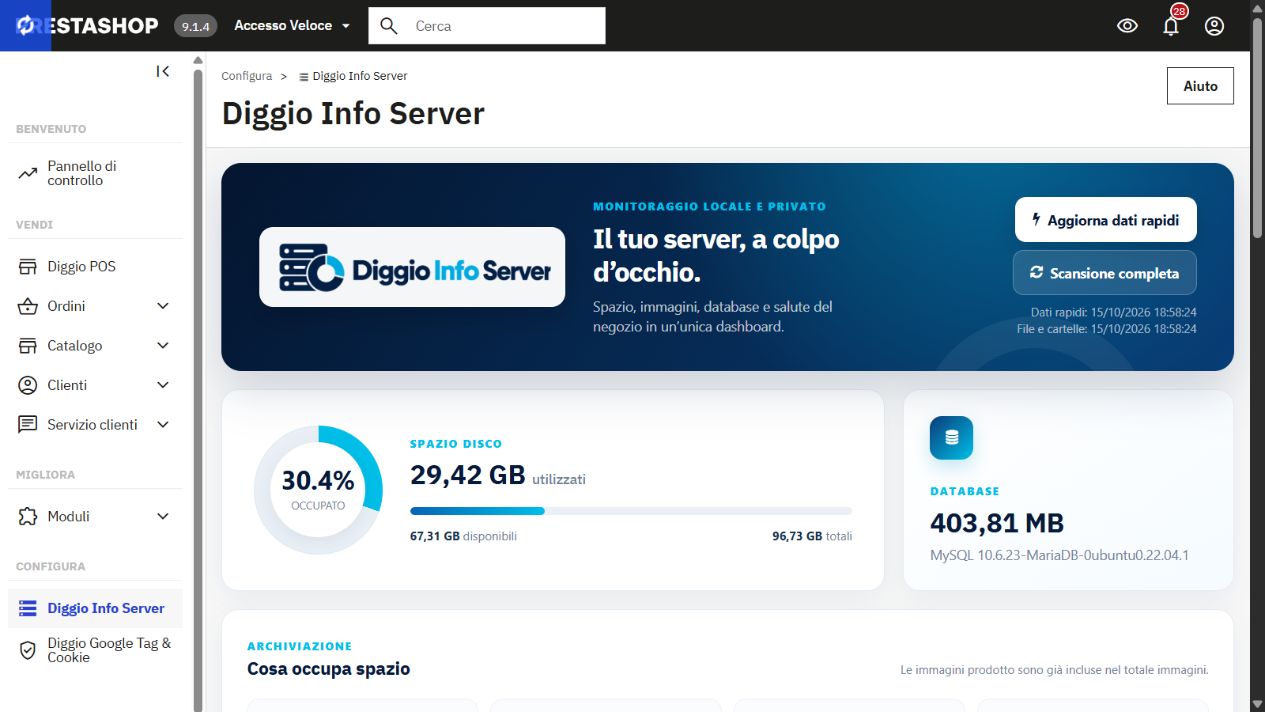Screen dimensions: 1265x712
Task: Expand the Catalogo submenu chevron
Action: click(x=164, y=346)
